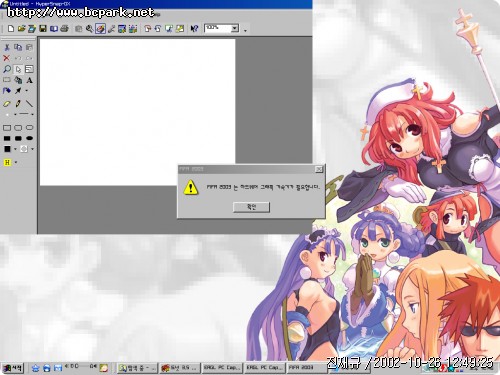Select the Text tool letter A
The image size is (500, 375).
click(x=29, y=80)
